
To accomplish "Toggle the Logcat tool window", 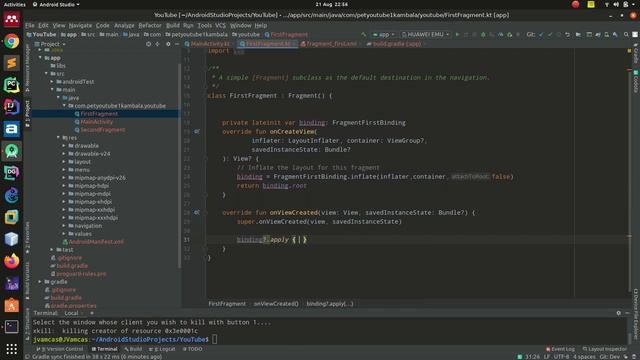I will [x=162, y=349].
